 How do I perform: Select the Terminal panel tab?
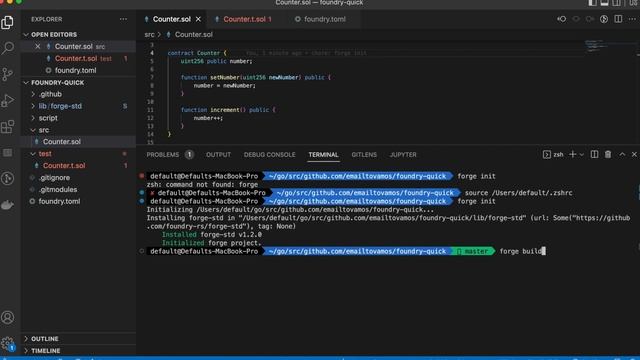click(x=323, y=155)
